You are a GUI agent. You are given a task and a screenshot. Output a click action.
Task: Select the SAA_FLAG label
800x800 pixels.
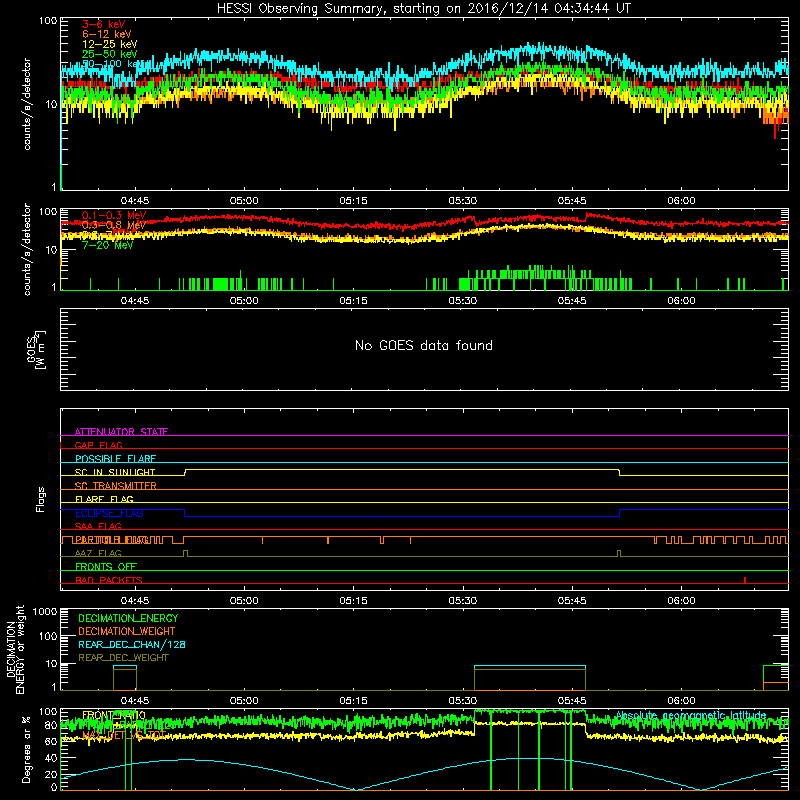(98, 526)
